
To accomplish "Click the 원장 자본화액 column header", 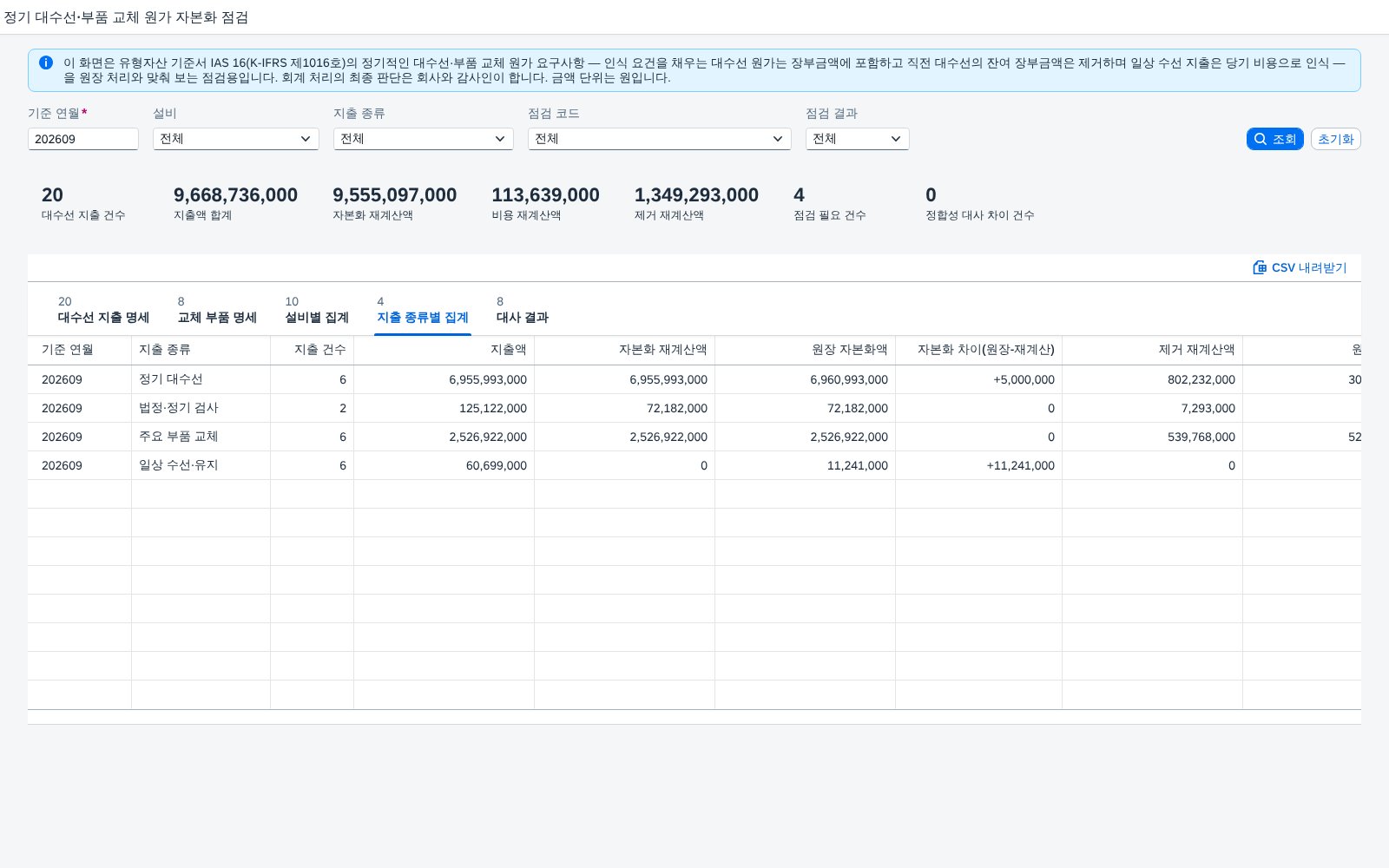I will click(806, 350).
